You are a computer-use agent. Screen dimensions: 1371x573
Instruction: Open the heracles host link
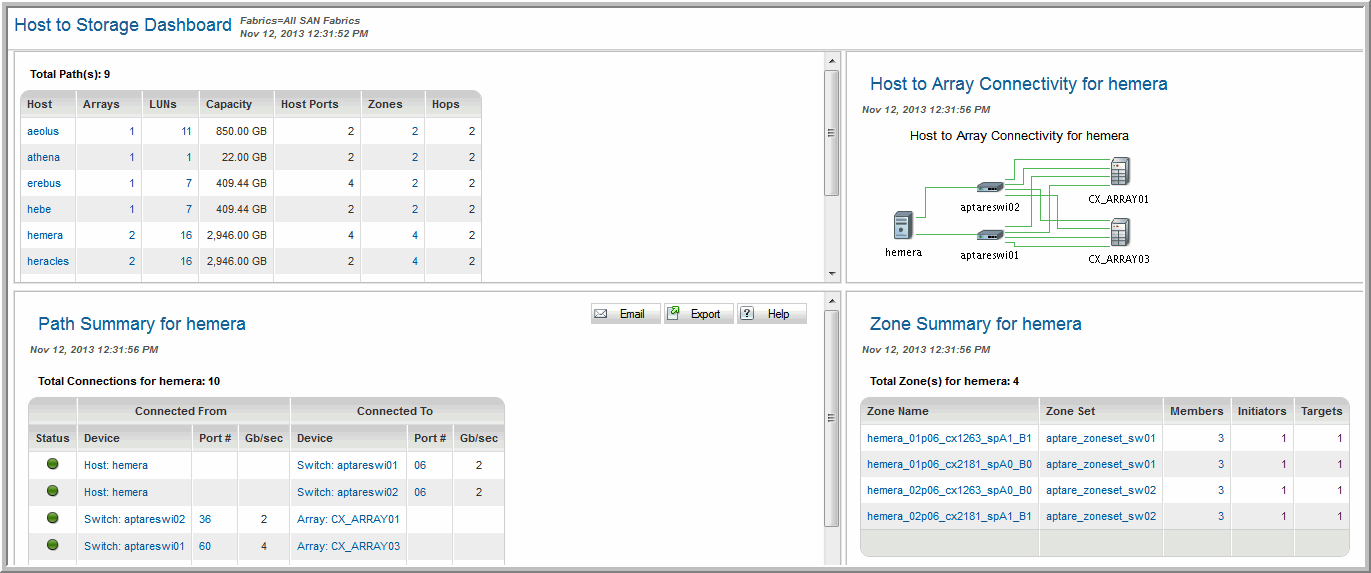[48, 261]
